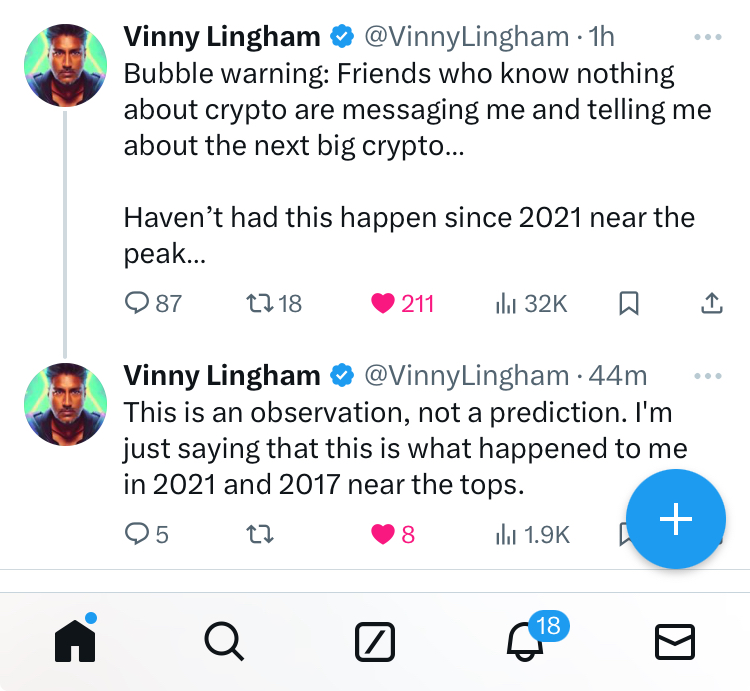
Task: Open @VinnyLingham handle on first tweet
Action: (x=464, y=38)
